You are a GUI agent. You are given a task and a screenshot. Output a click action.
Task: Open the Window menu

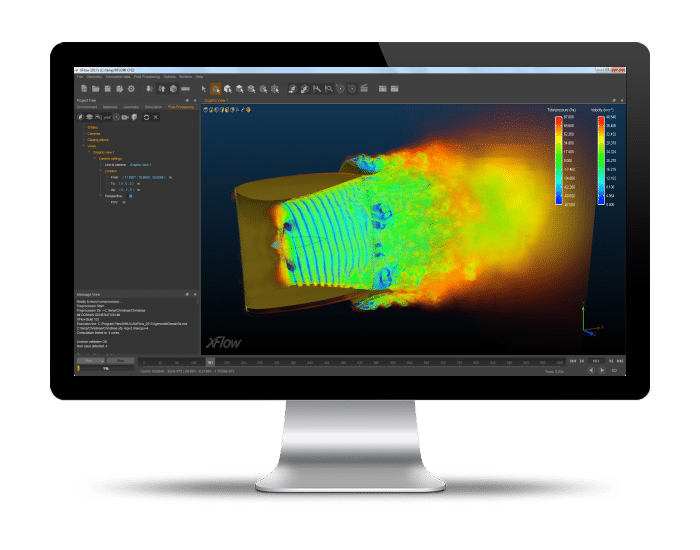(x=185, y=77)
